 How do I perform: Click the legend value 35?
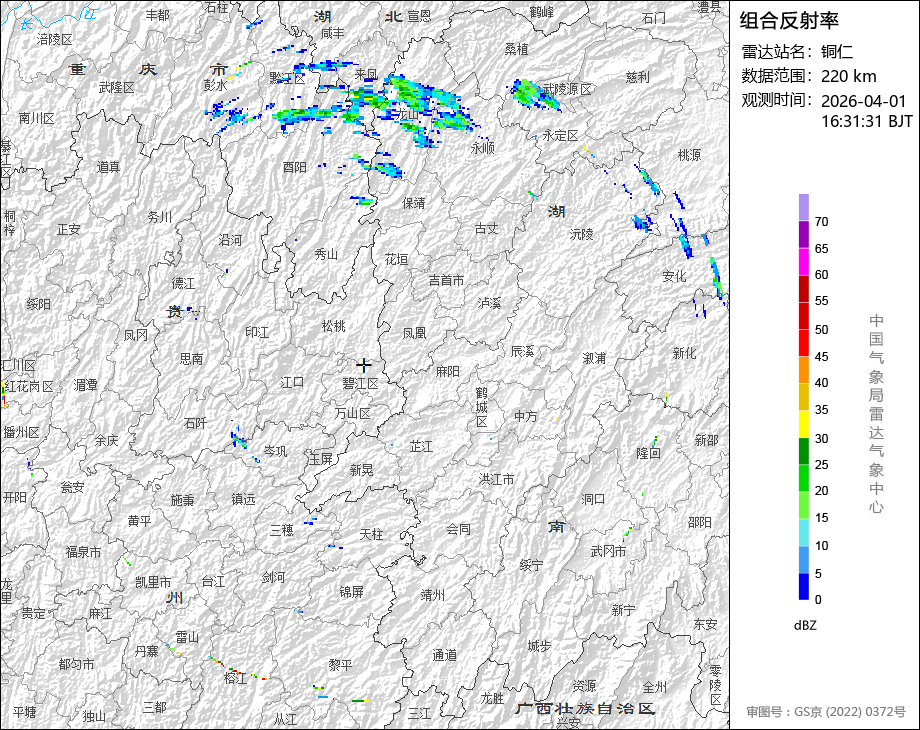(821, 410)
